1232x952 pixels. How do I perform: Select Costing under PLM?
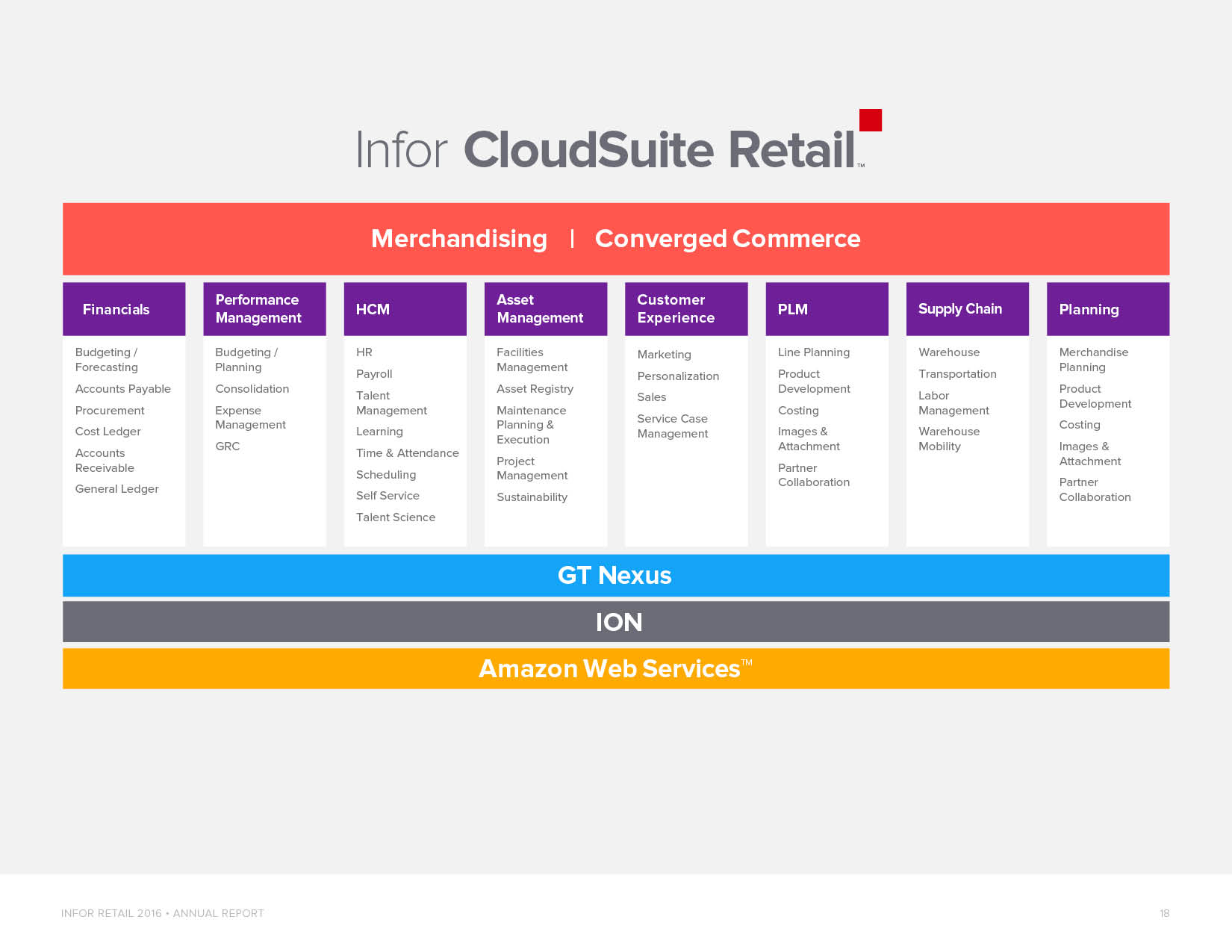(798, 411)
